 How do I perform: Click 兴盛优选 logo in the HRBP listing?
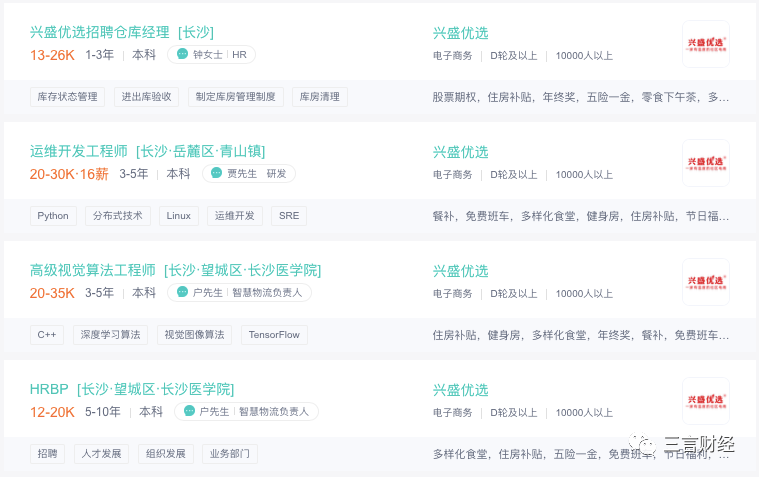pyautogui.click(x=706, y=401)
